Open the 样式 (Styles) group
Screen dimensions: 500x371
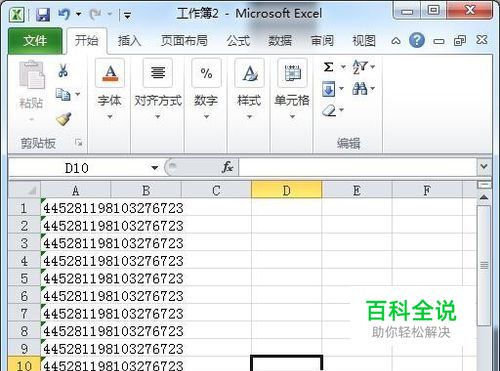point(249,90)
